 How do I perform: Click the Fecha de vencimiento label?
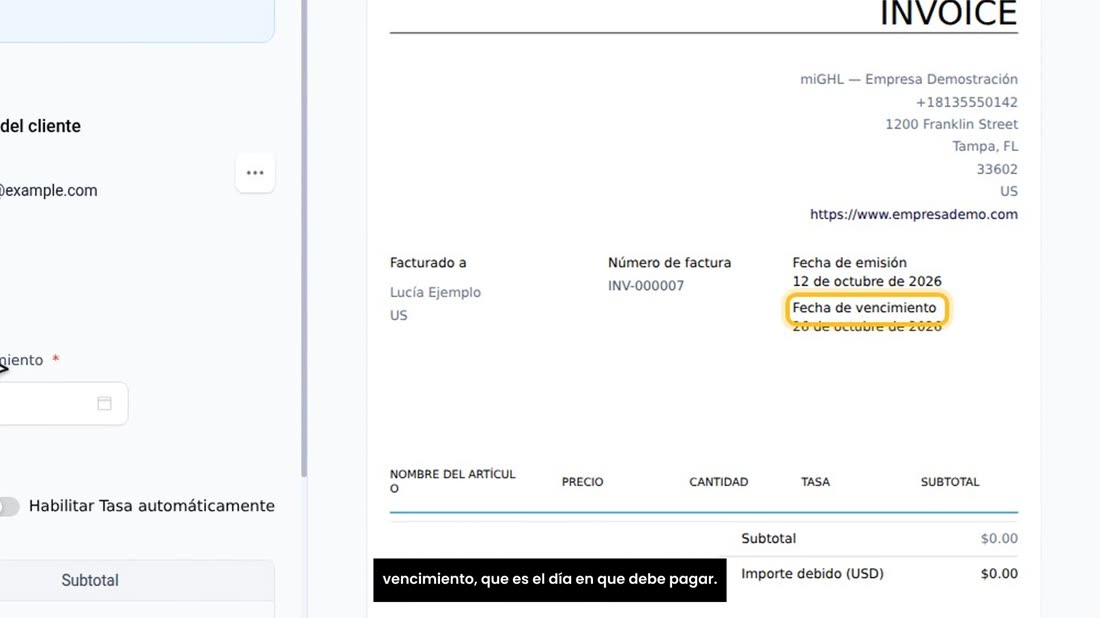(864, 308)
